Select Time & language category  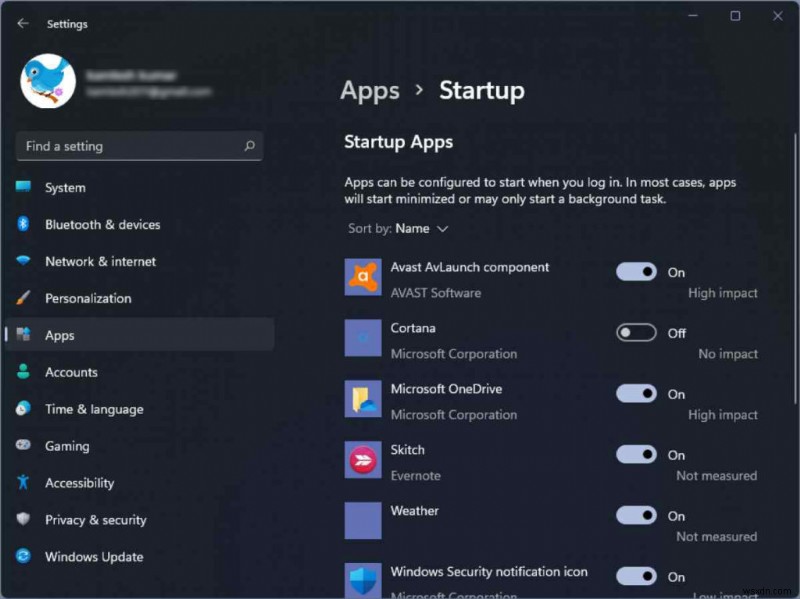tap(95, 409)
